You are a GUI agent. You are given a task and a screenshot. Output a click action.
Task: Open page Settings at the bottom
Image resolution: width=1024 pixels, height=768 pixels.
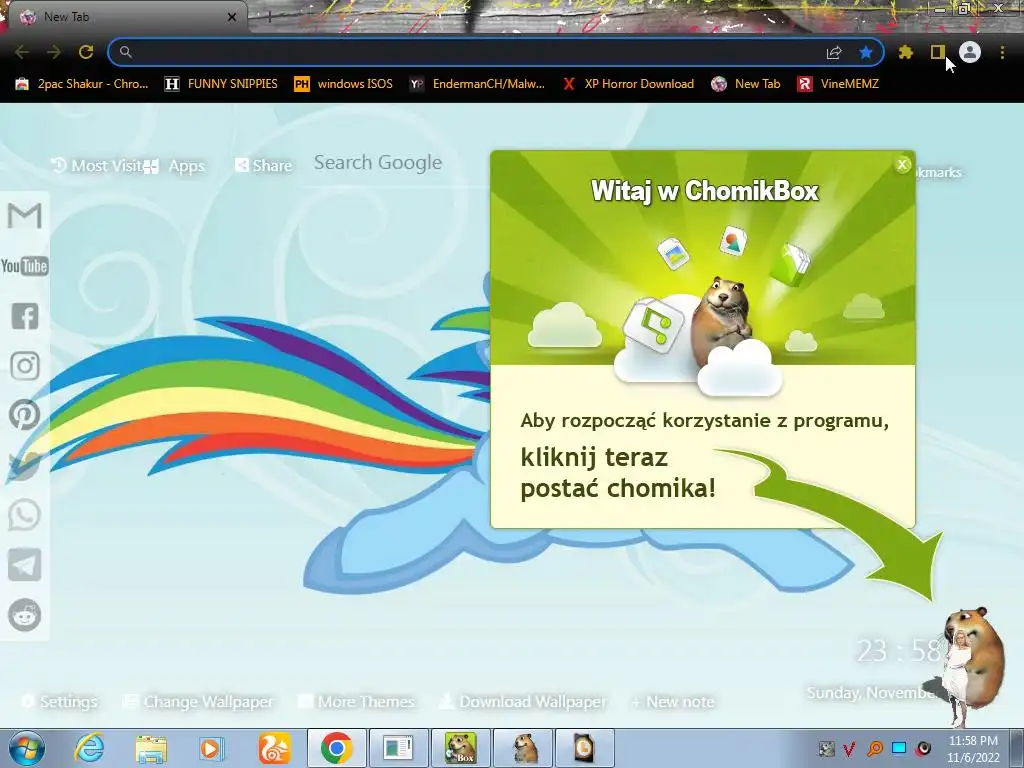point(60,701)
